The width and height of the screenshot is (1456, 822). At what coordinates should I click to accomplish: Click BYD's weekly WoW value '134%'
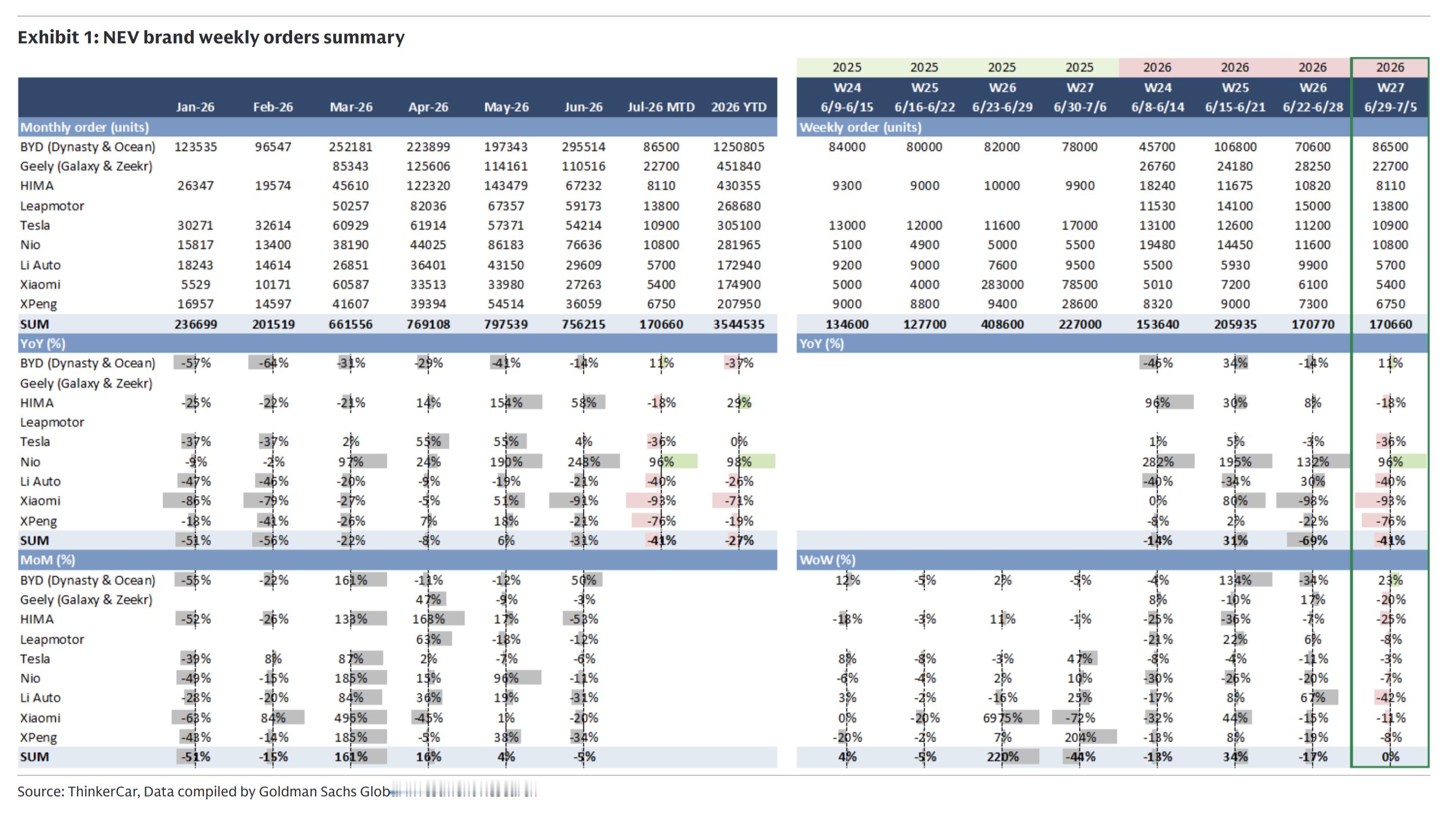click(x=1235, y=580)
